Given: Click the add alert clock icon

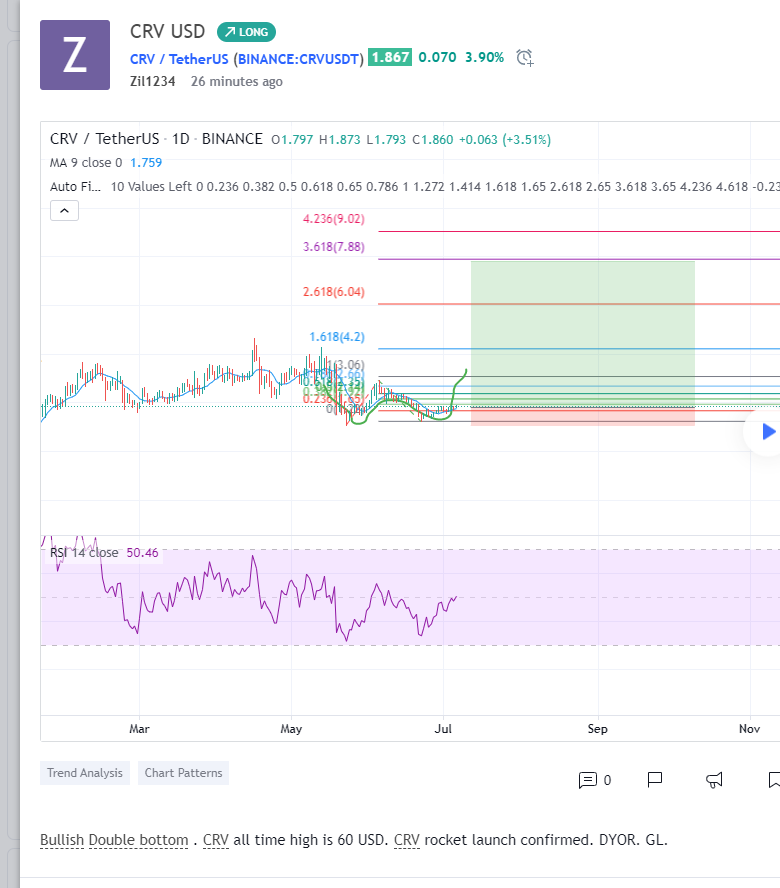Looking at the screenshot, I should pyautogui.click(x=525, y=58).
